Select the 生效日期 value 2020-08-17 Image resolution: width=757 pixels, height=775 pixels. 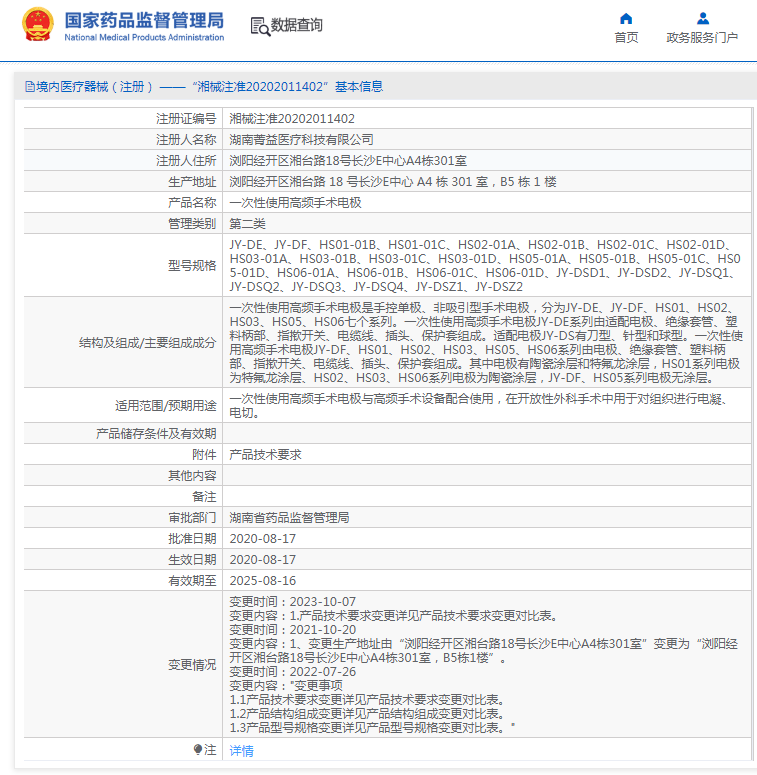coord(262,560)
